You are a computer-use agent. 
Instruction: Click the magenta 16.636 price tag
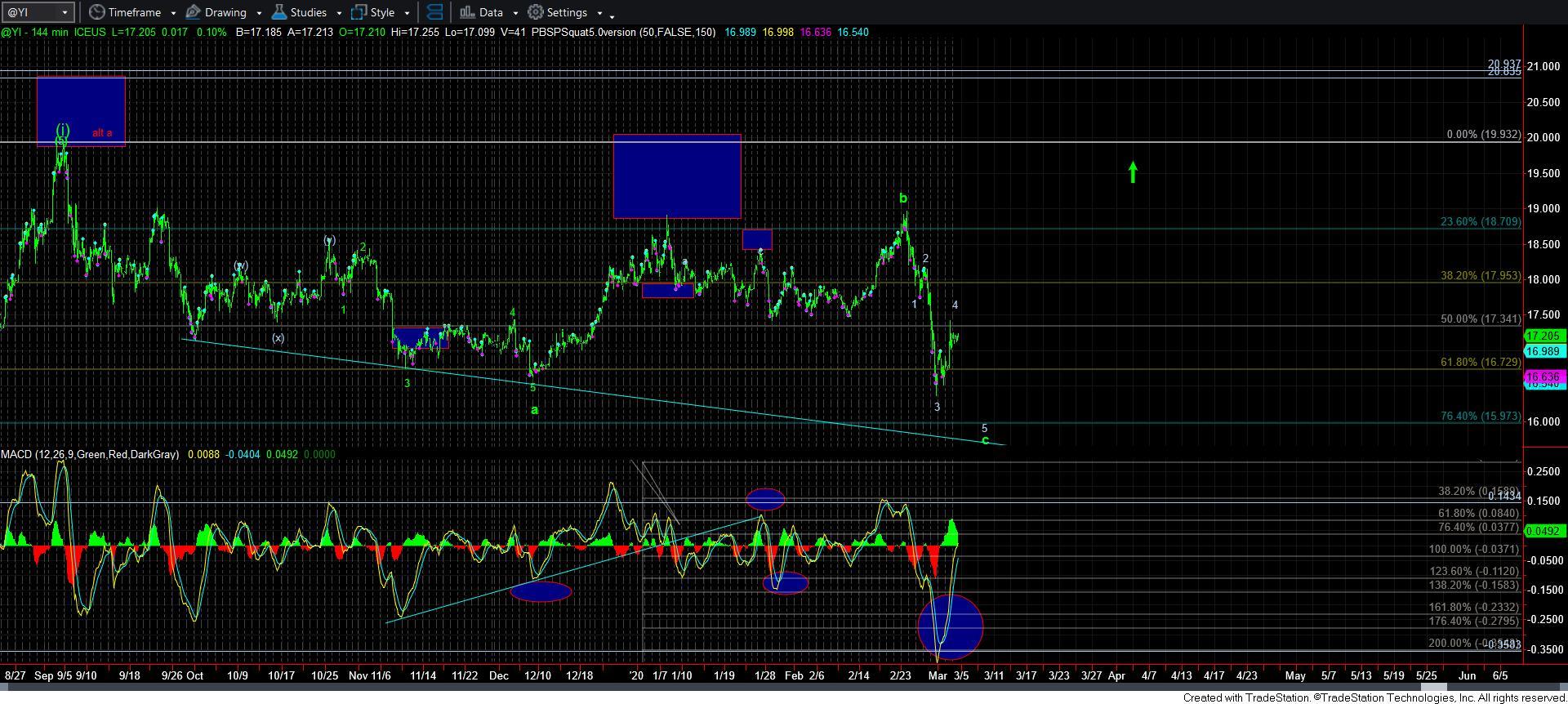tap(1543, 377)
